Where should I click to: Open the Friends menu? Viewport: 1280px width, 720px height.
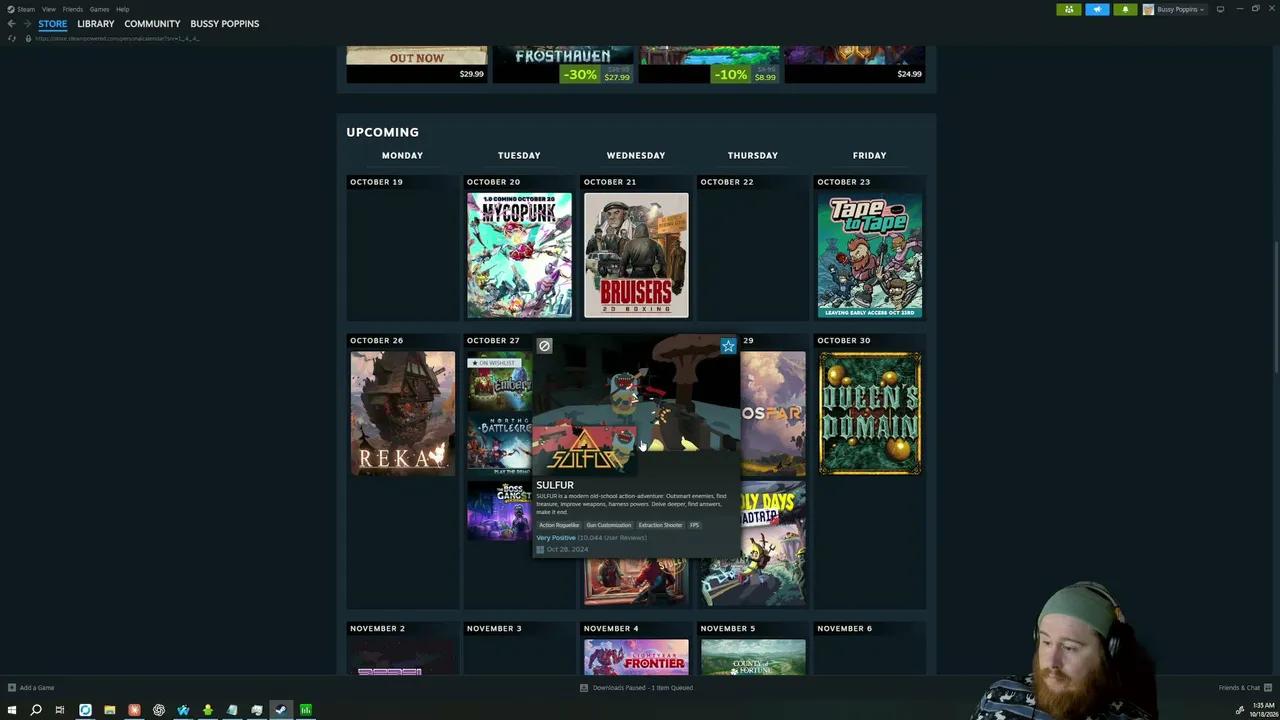[73, 9]
